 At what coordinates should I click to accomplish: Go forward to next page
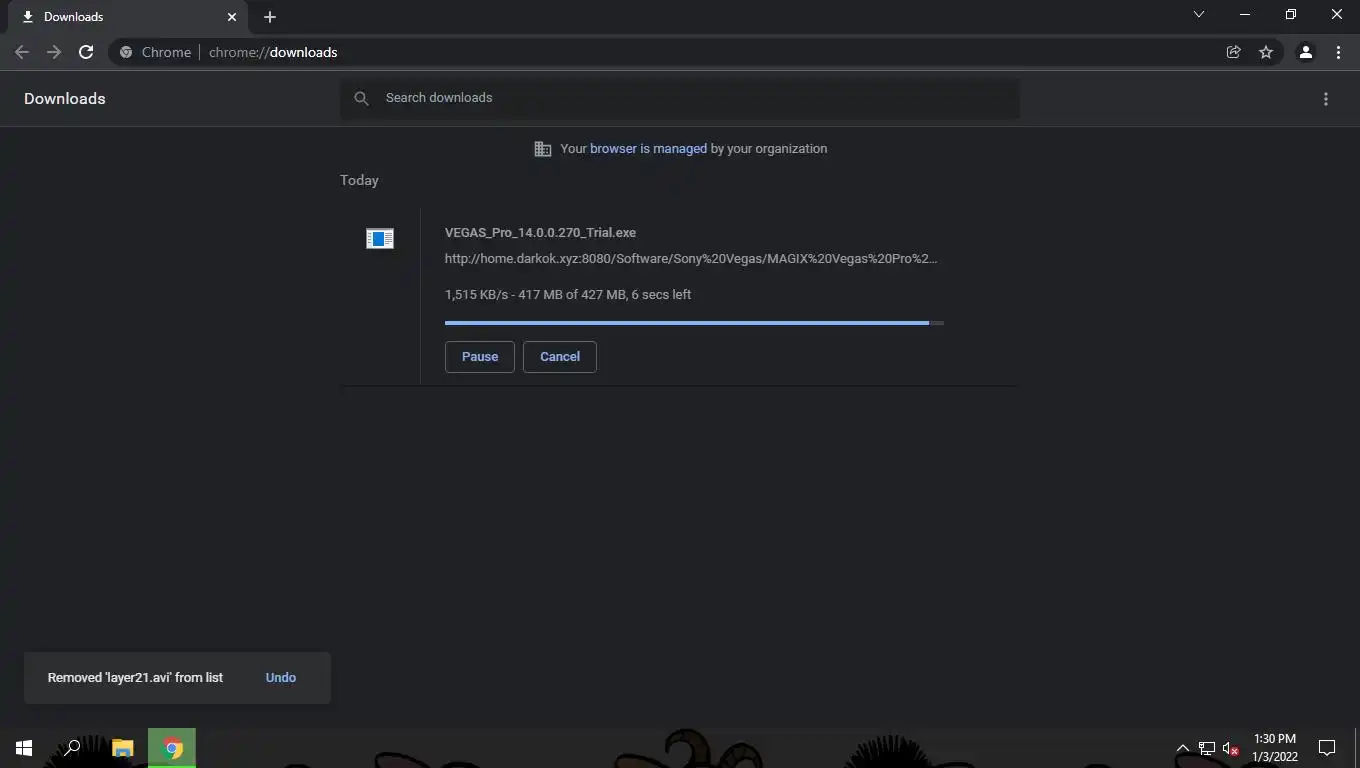(x=54, y=52)
